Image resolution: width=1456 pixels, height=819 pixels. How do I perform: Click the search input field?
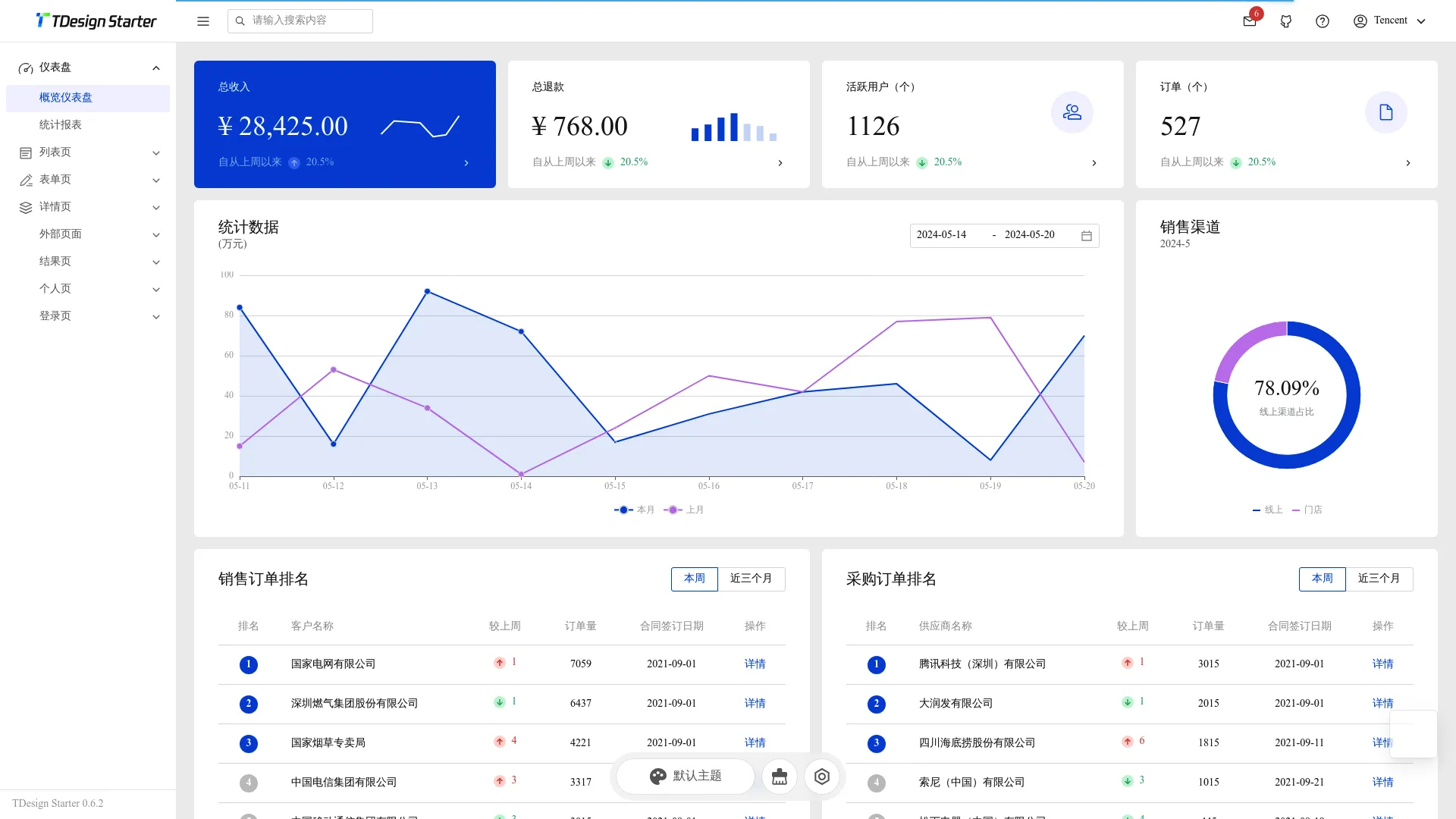(300, 21)
